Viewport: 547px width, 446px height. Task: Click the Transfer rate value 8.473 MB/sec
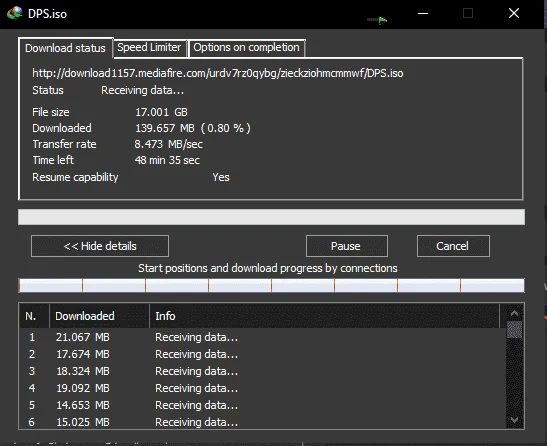(x=168, y=144)
